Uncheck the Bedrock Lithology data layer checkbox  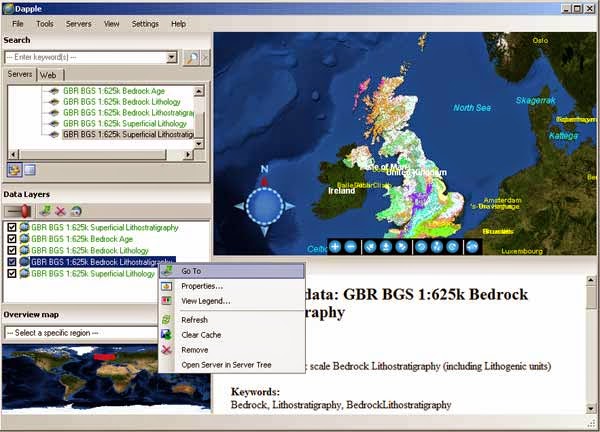click(12, 250)
